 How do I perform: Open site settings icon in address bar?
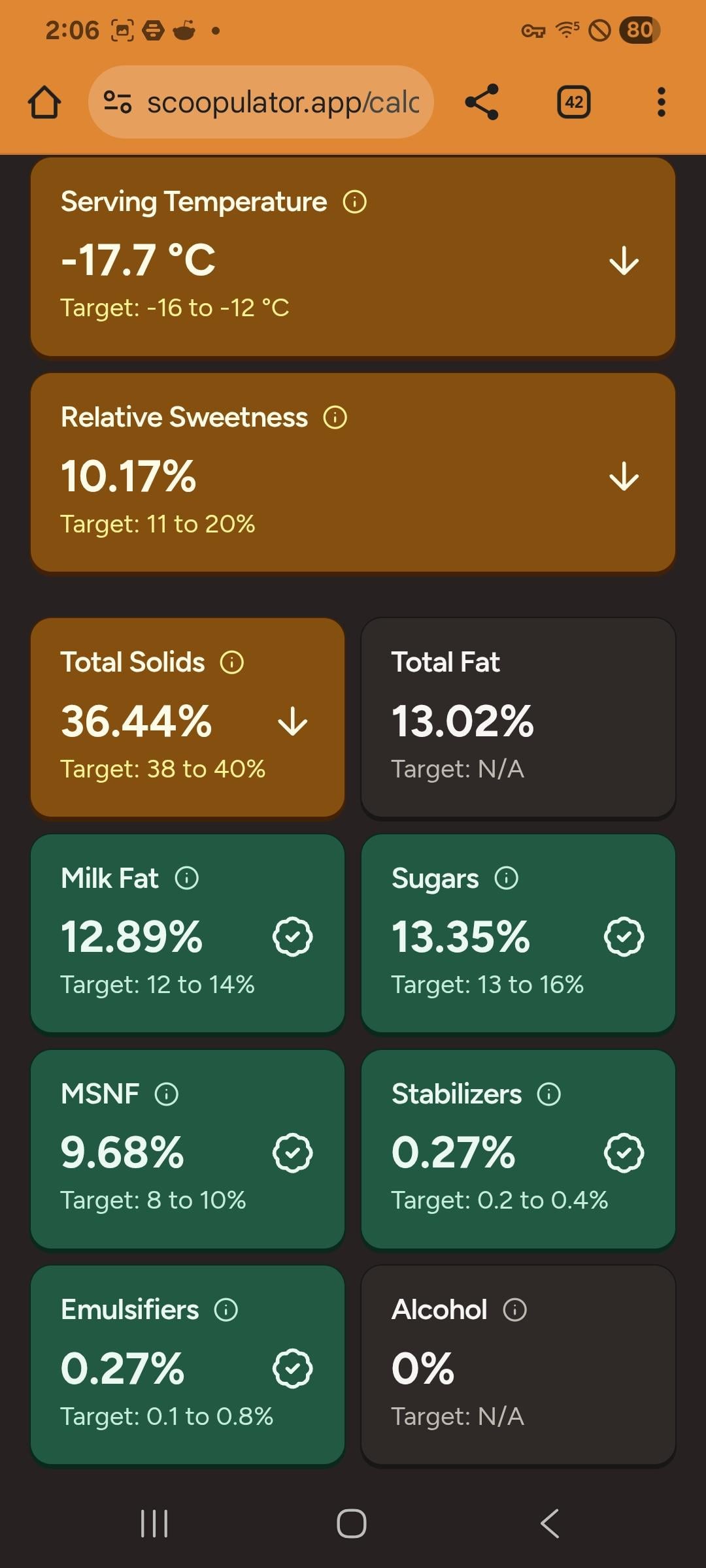[118, 103]
